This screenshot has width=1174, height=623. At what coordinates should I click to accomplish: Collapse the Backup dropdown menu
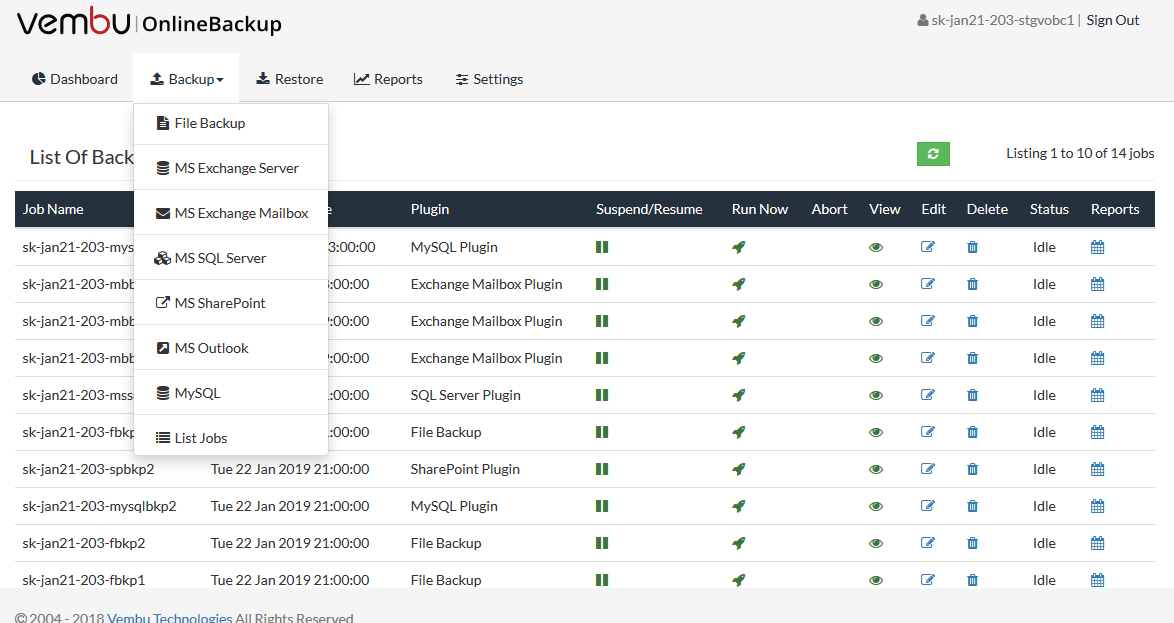tap(186, 79)
